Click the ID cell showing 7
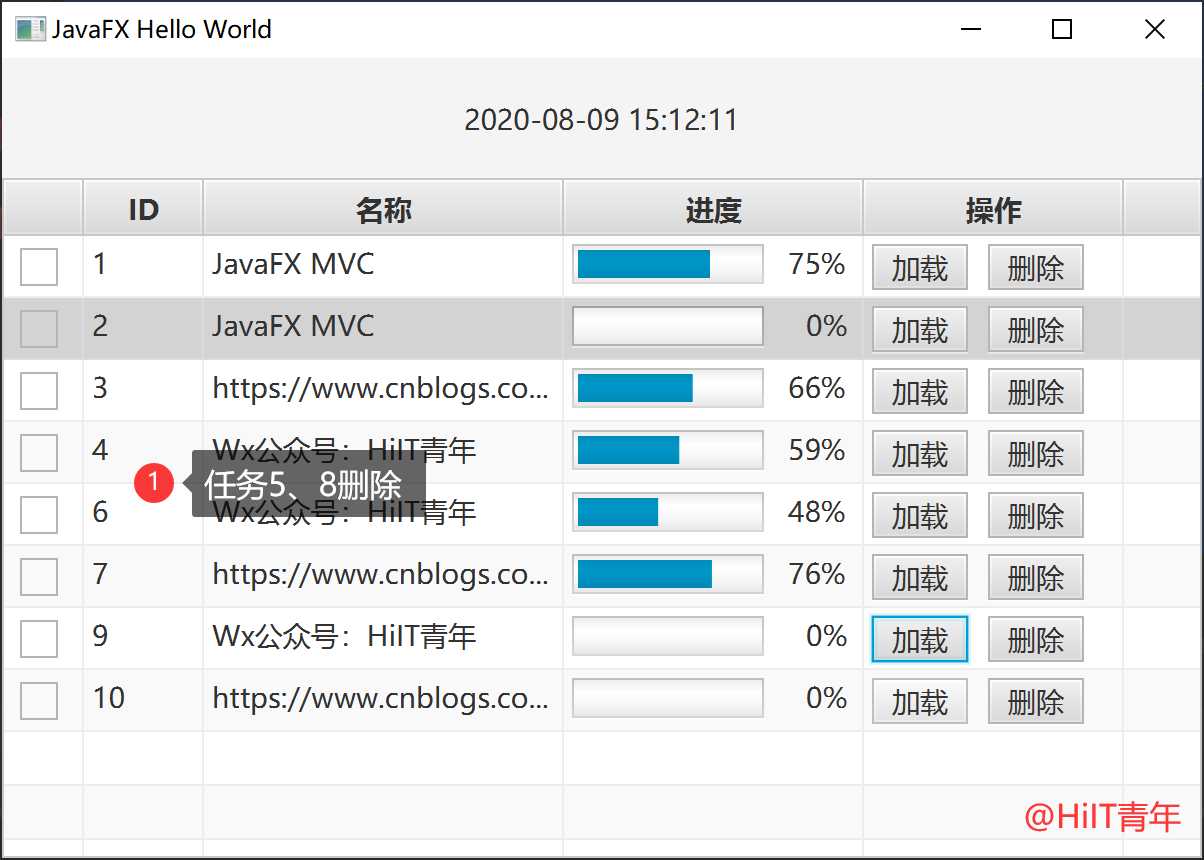This screenshot has height=860, width=1204. pyautogui.click(x=143, y=576)
